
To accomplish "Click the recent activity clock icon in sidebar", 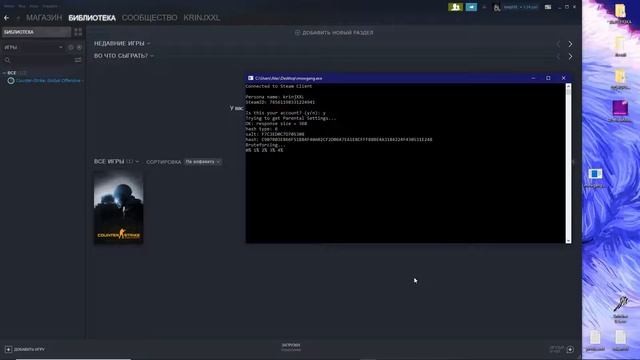I will tap(71, 47).
